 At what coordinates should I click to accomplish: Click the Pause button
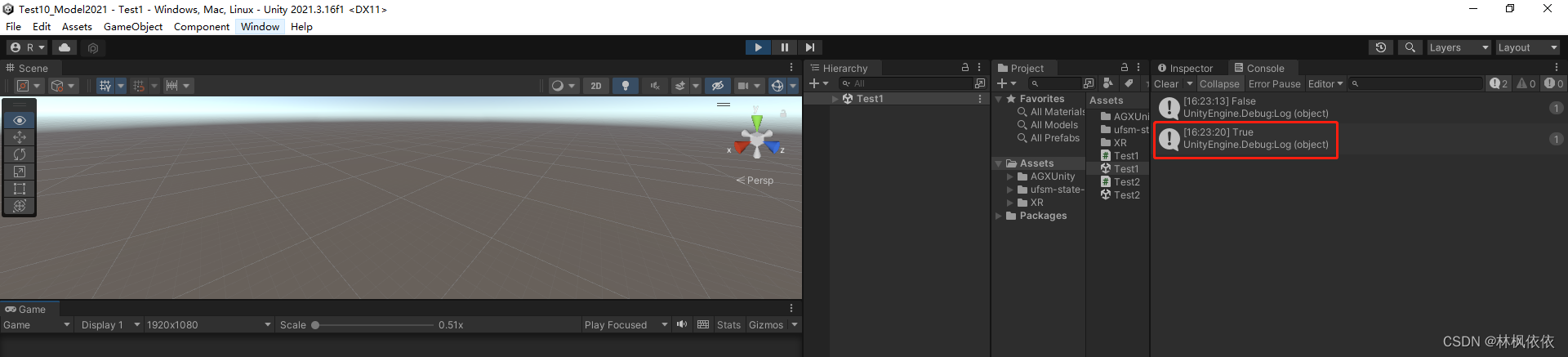784,47
